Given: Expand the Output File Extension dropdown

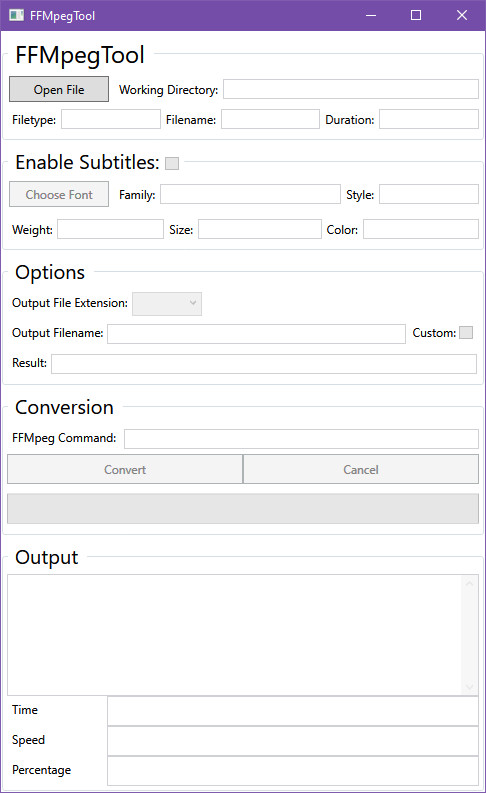Looking at the screenshot, I should 167,303.
